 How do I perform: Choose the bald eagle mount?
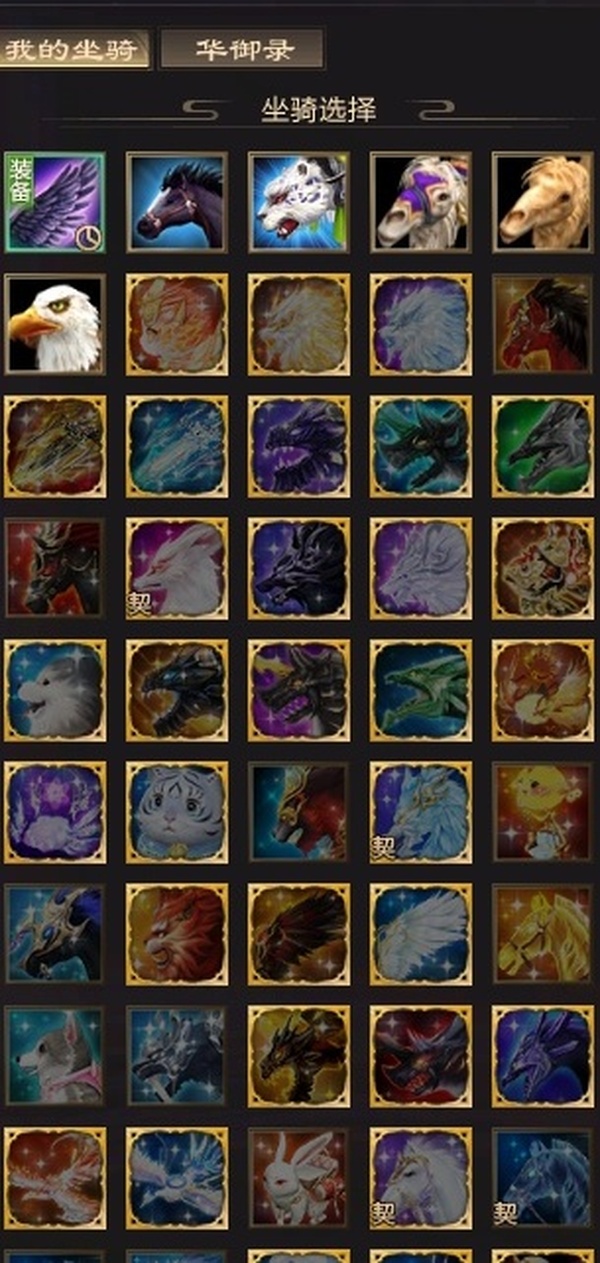[54, 324]
